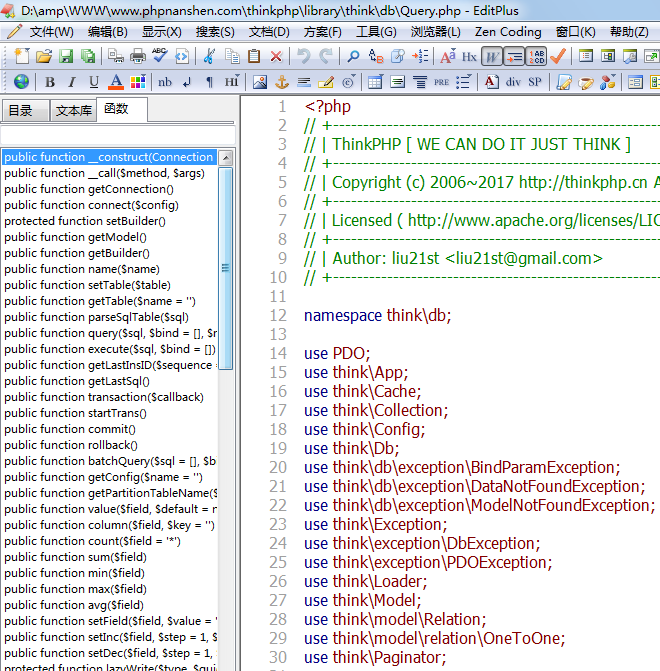
Task: Open the 帮助(Z) menu
Action: tap(629, 32)
